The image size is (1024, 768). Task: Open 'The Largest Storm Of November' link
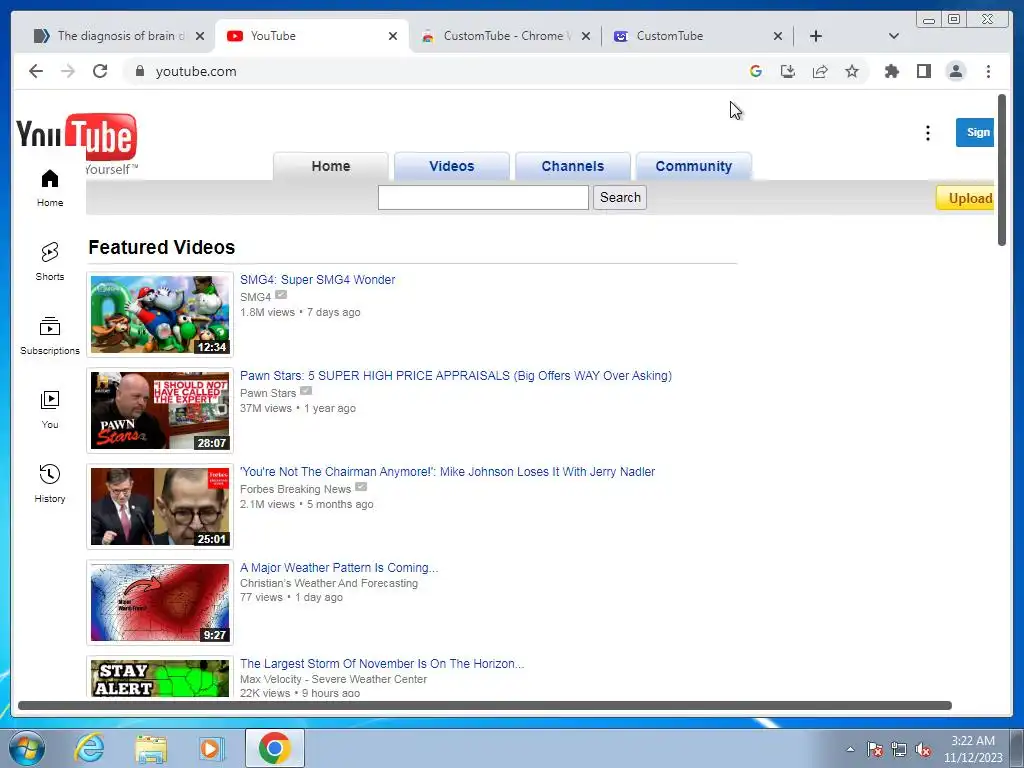pyautogui.click(x=381, y=664)
